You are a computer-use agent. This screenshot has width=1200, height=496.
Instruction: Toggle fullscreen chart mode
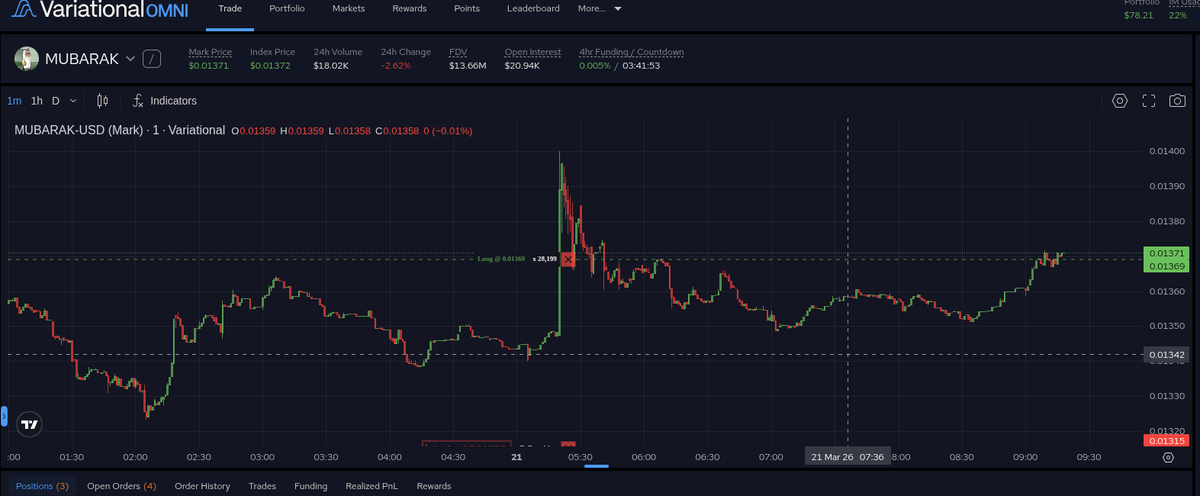tap(1149, 100)
